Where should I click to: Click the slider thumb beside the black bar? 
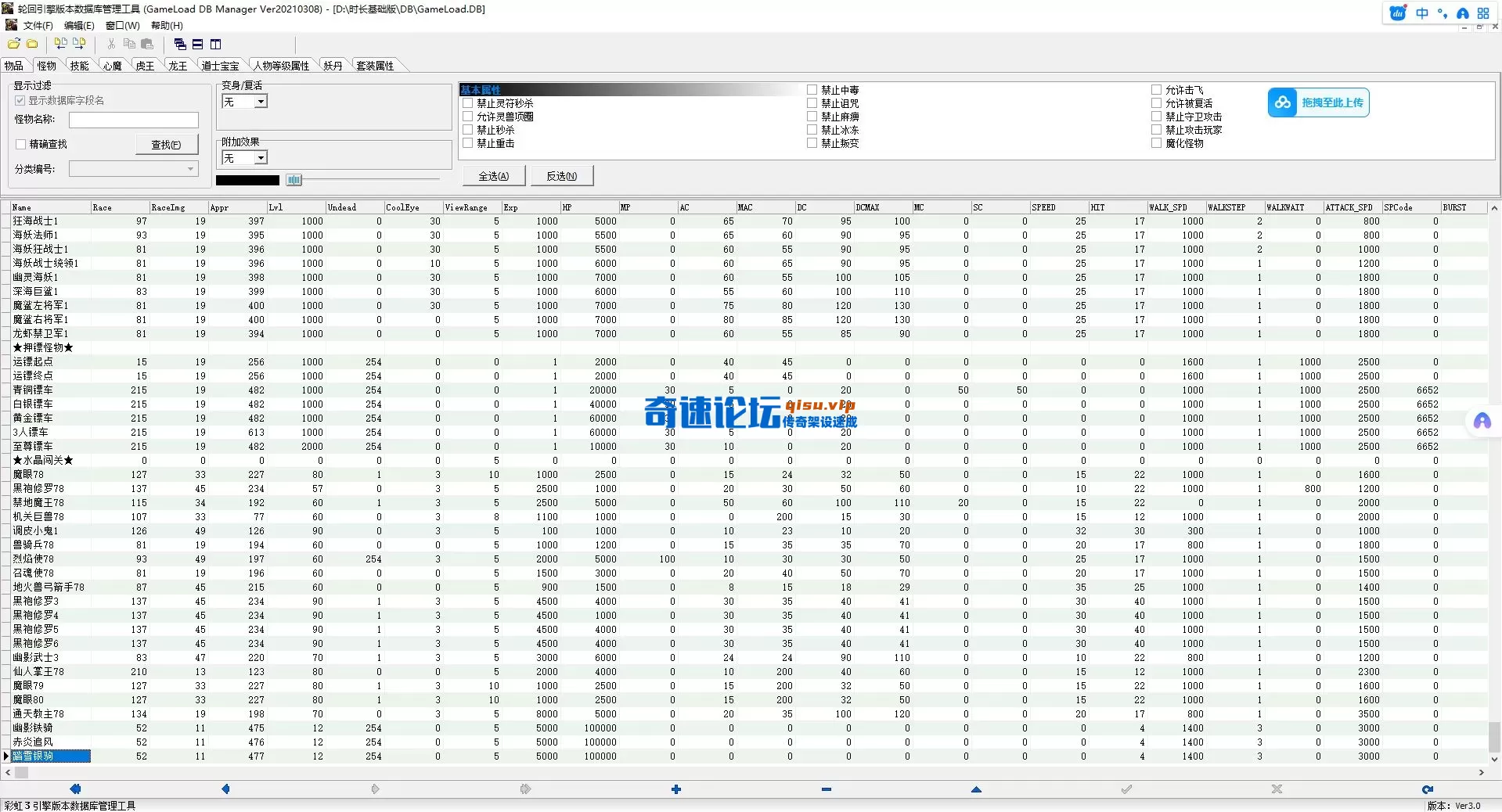tap(294, 180)
